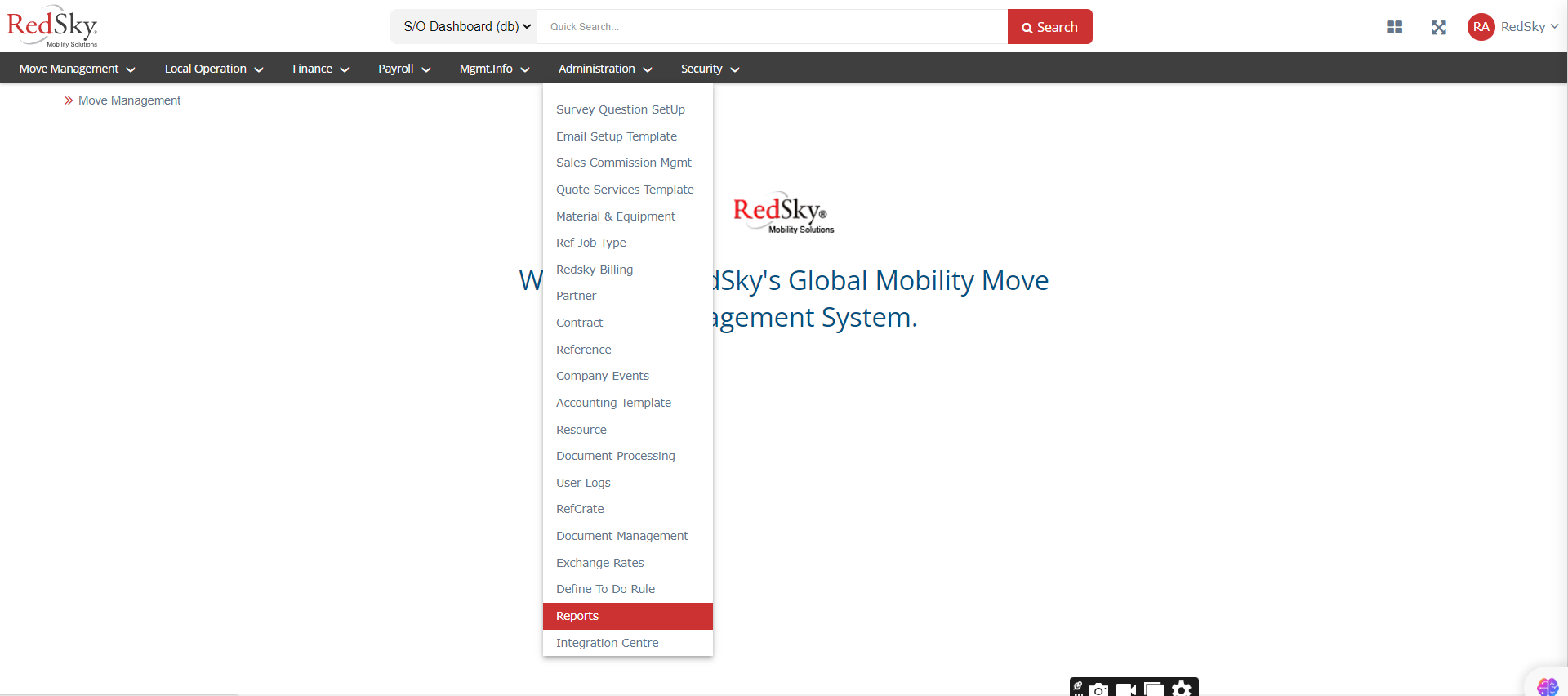Click the Move Management breadcrumb link
This screenshot has width=1568, height=696.
click(129, 100)
